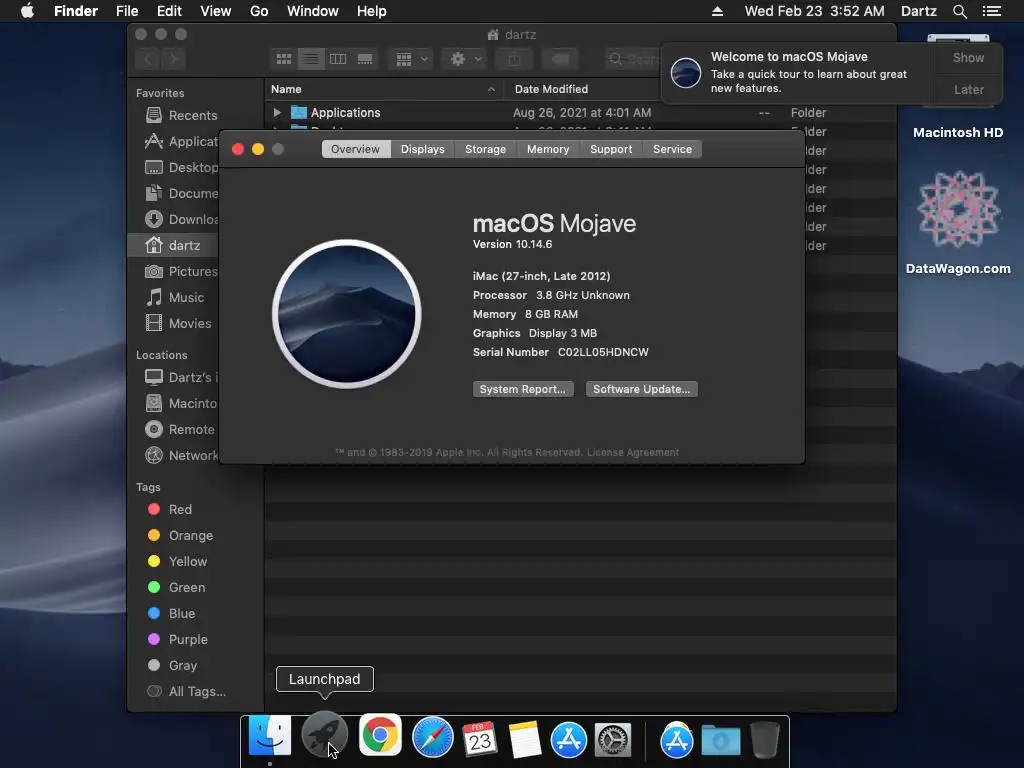Viewport: 1024px width, 768px height.
Task: Switch to the Storage tab
Action: [x=485, y=149]
